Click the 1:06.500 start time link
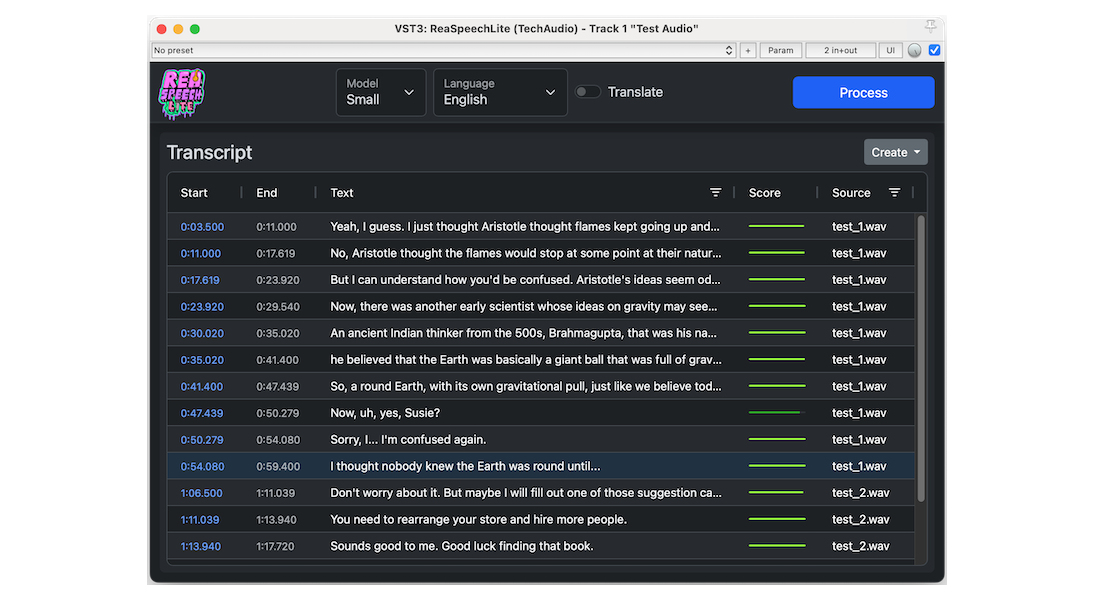 tap(202, 493)
